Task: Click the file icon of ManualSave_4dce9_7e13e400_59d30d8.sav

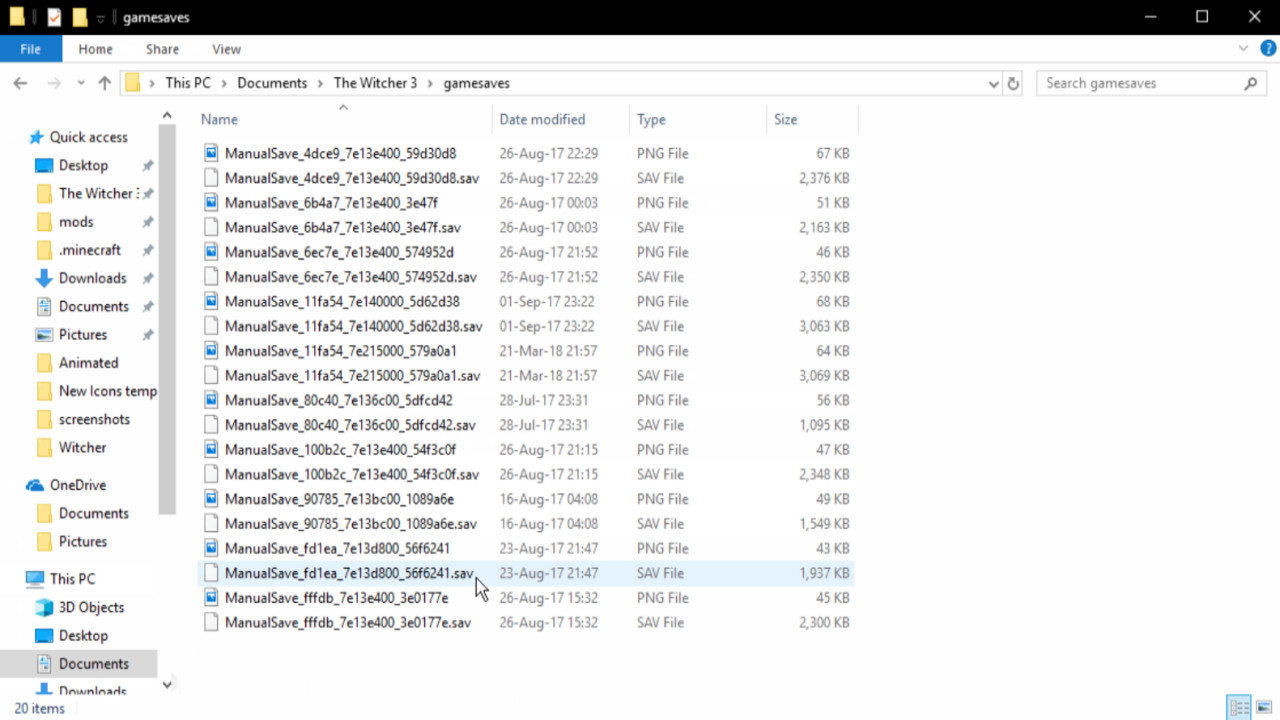Action: [211, 178]
